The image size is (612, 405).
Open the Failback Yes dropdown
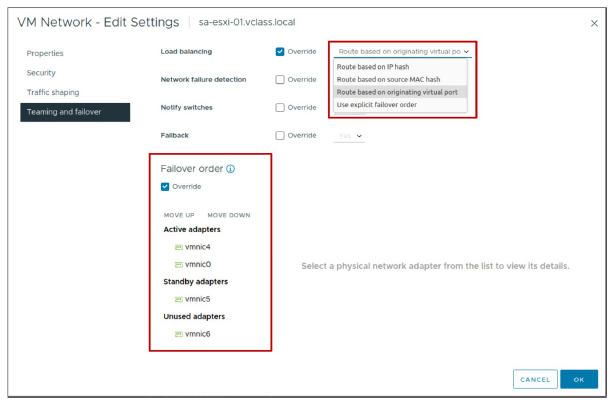point(349,135)
